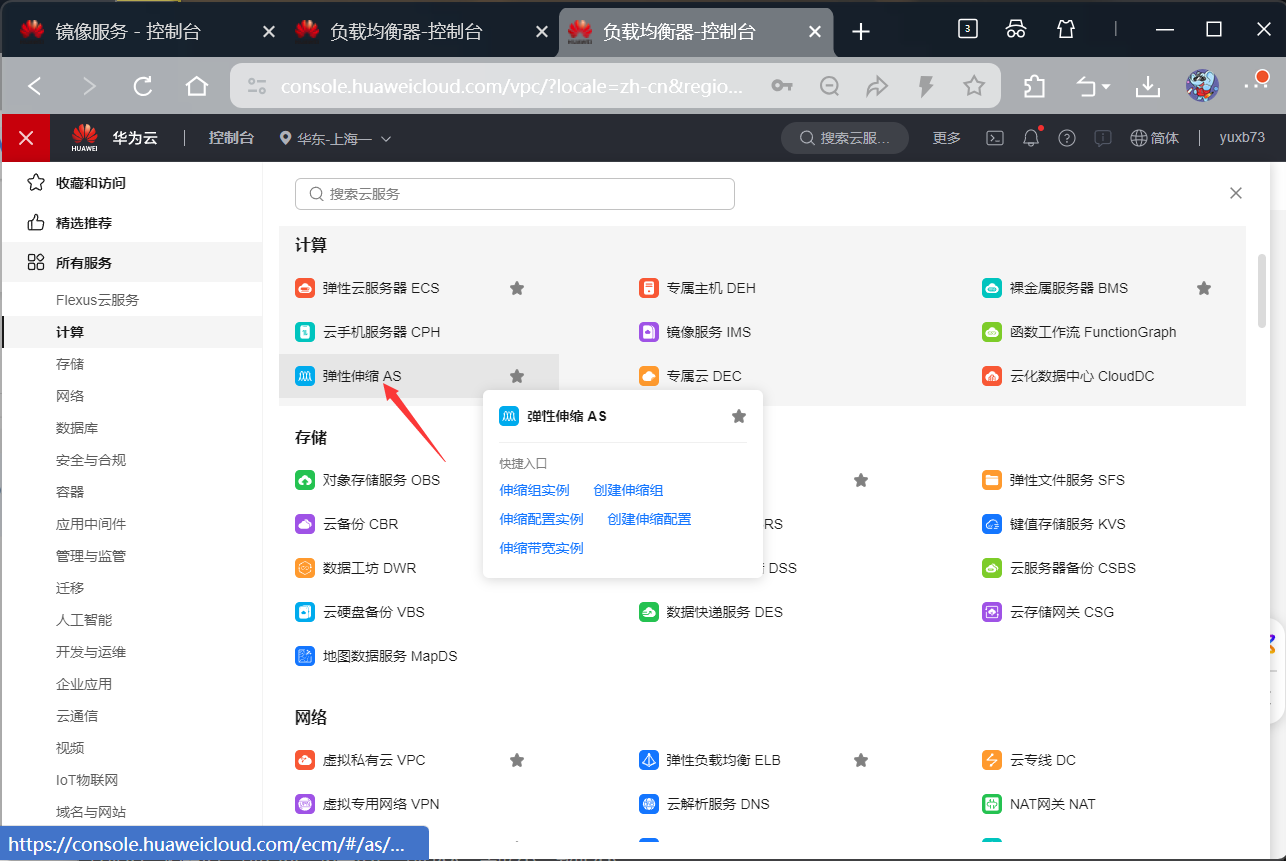The image size is (1286, 861).
Task: Toggle favorite star for 弹性负载均衡 ELB
Action: [861, 760]
